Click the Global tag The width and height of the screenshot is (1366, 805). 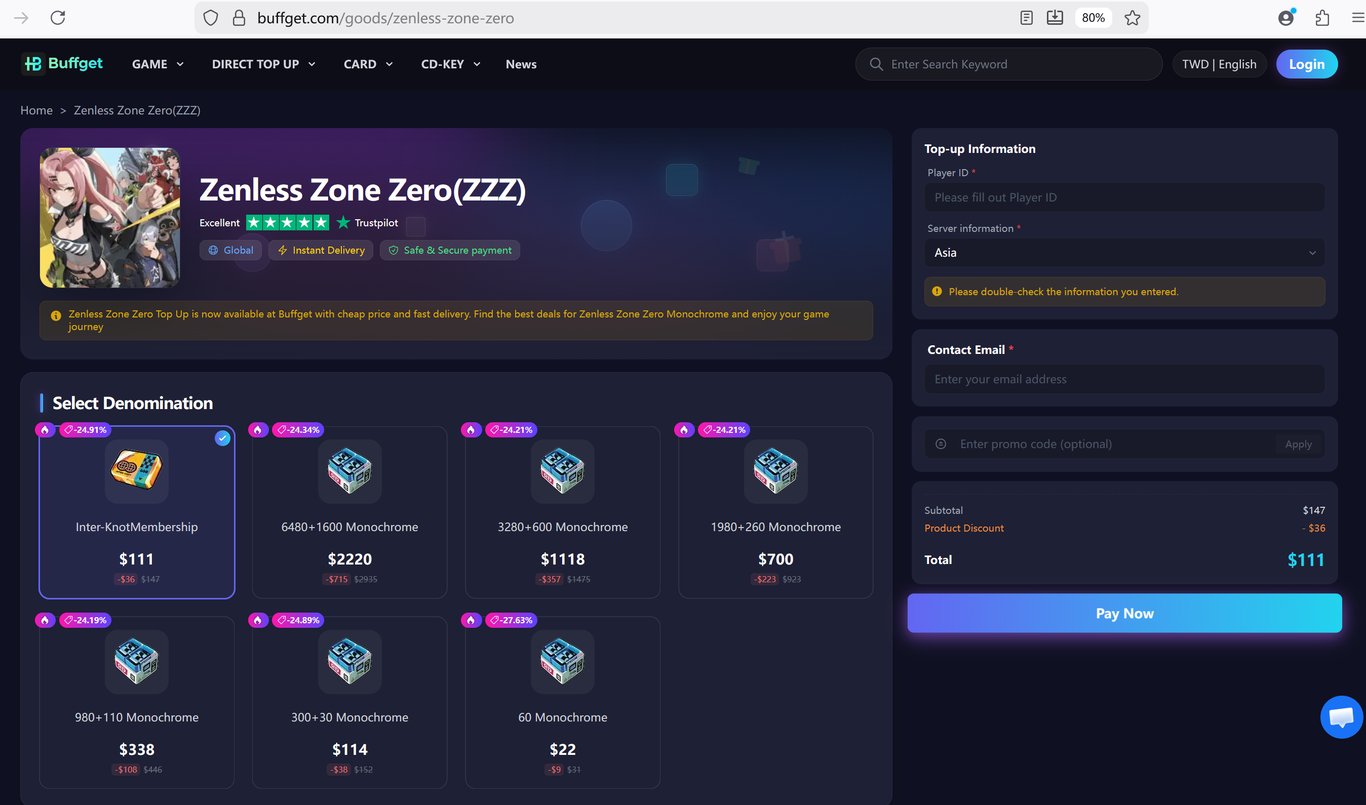coord(231,250)
